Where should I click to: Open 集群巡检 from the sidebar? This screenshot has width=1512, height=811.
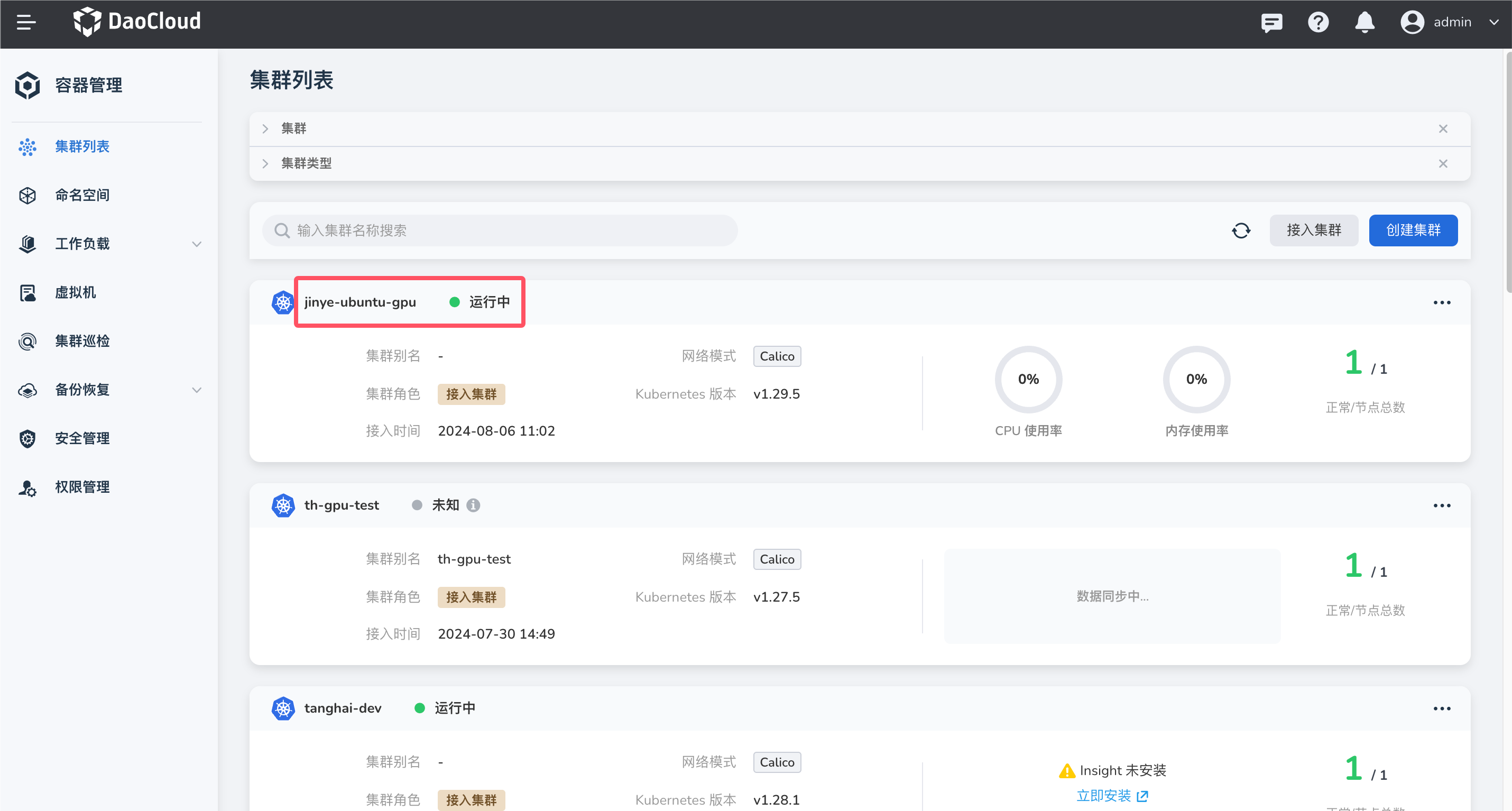82,341
